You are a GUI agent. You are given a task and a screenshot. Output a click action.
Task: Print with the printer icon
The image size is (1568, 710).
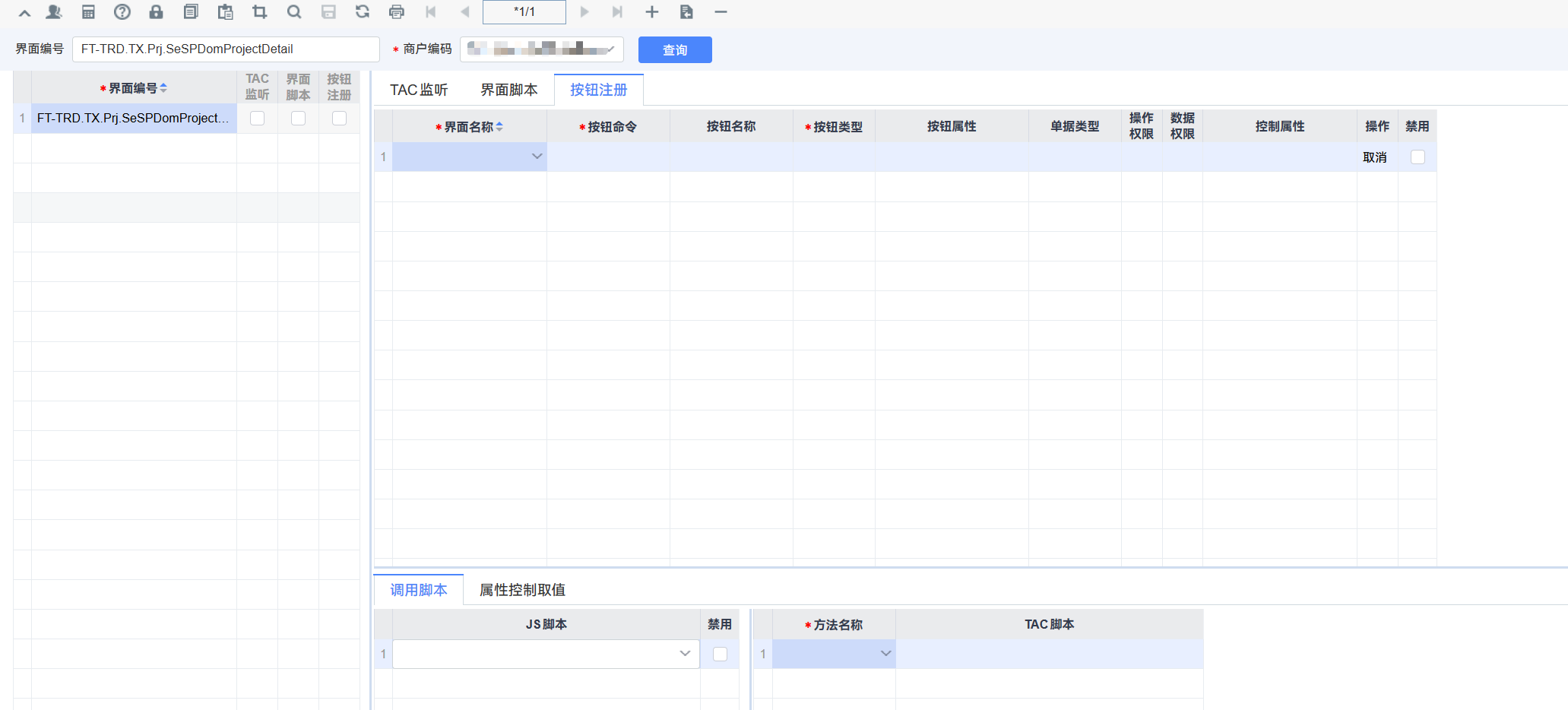pyautogui.click(x=397, y=12)
